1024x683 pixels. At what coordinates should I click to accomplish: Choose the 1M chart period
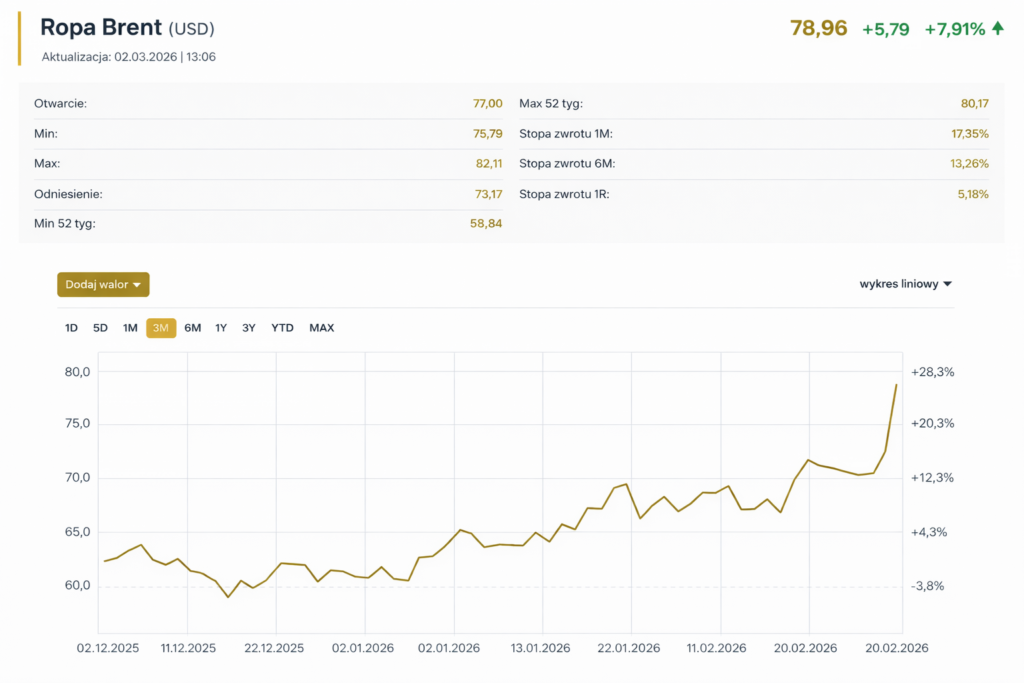click(130, 328)
